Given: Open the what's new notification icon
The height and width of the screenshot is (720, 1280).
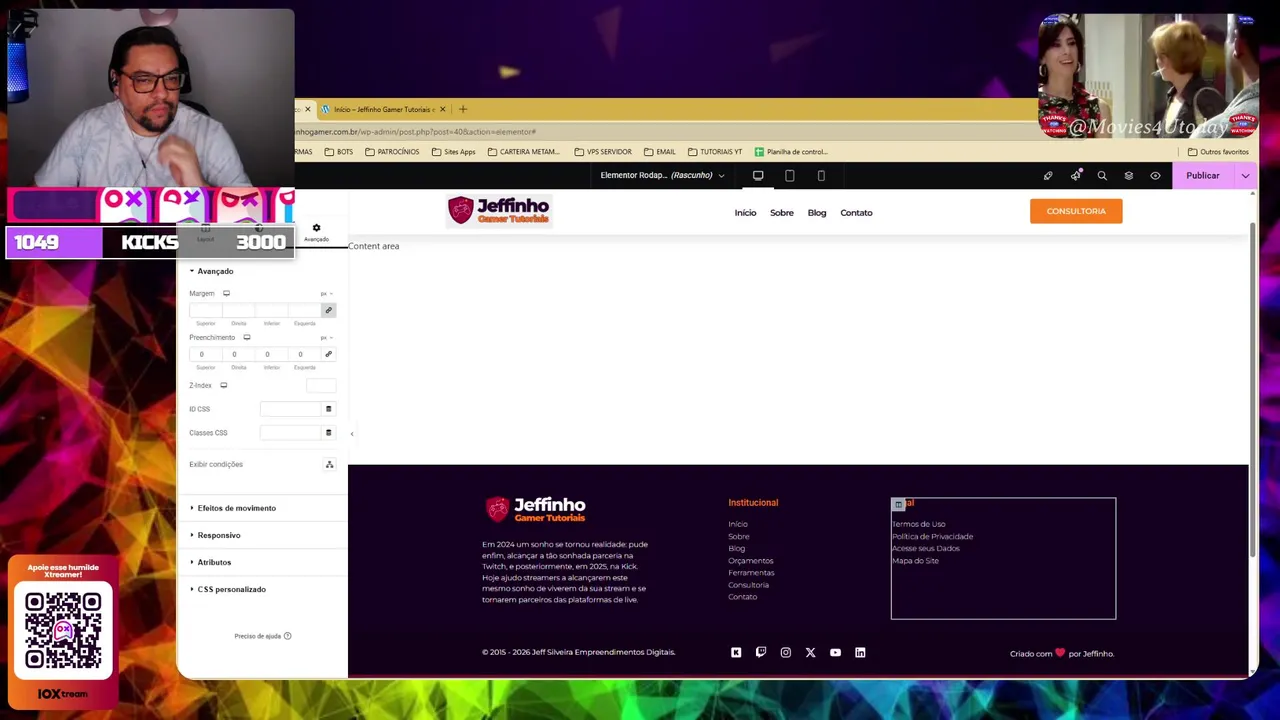Looking at the screenshot, I should click(x=1076, y=176).
